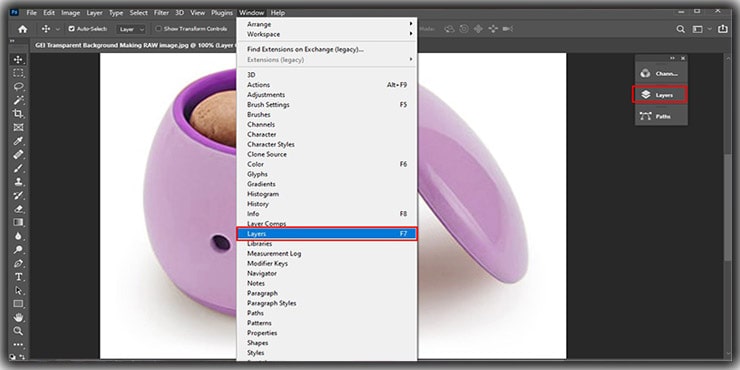The height and width of the screenshot is (370, 740).
Task: Open the Move tool preset picker arrow
Action: [x=58, y=29]
